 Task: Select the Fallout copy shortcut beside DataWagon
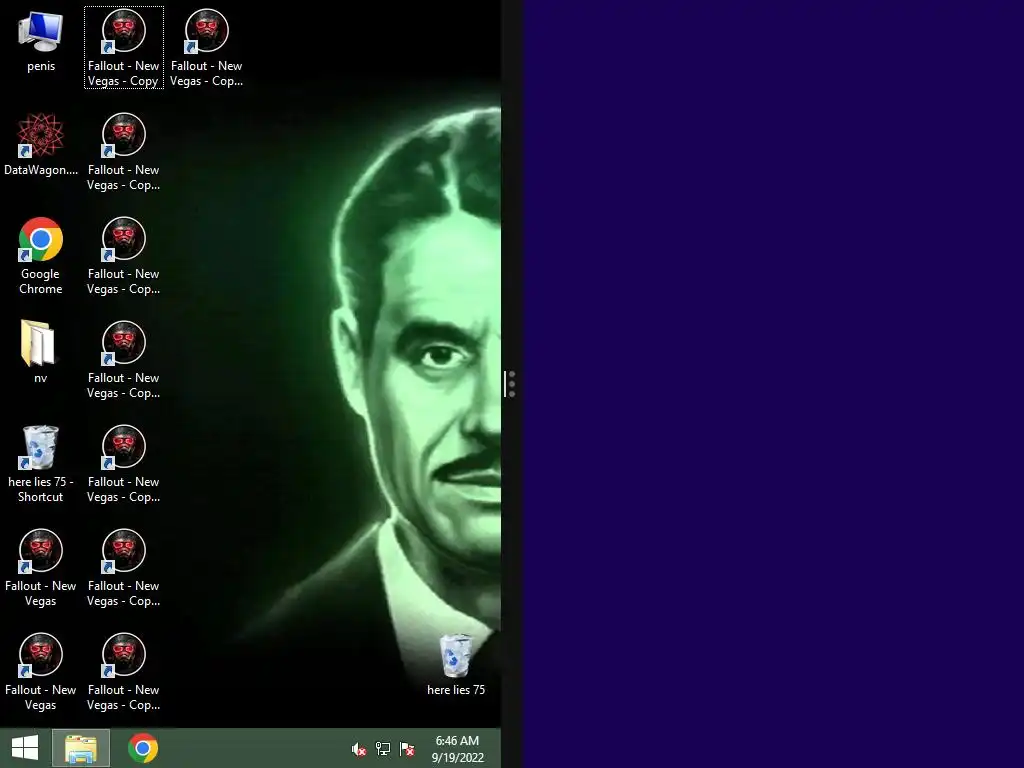(123, 152)
